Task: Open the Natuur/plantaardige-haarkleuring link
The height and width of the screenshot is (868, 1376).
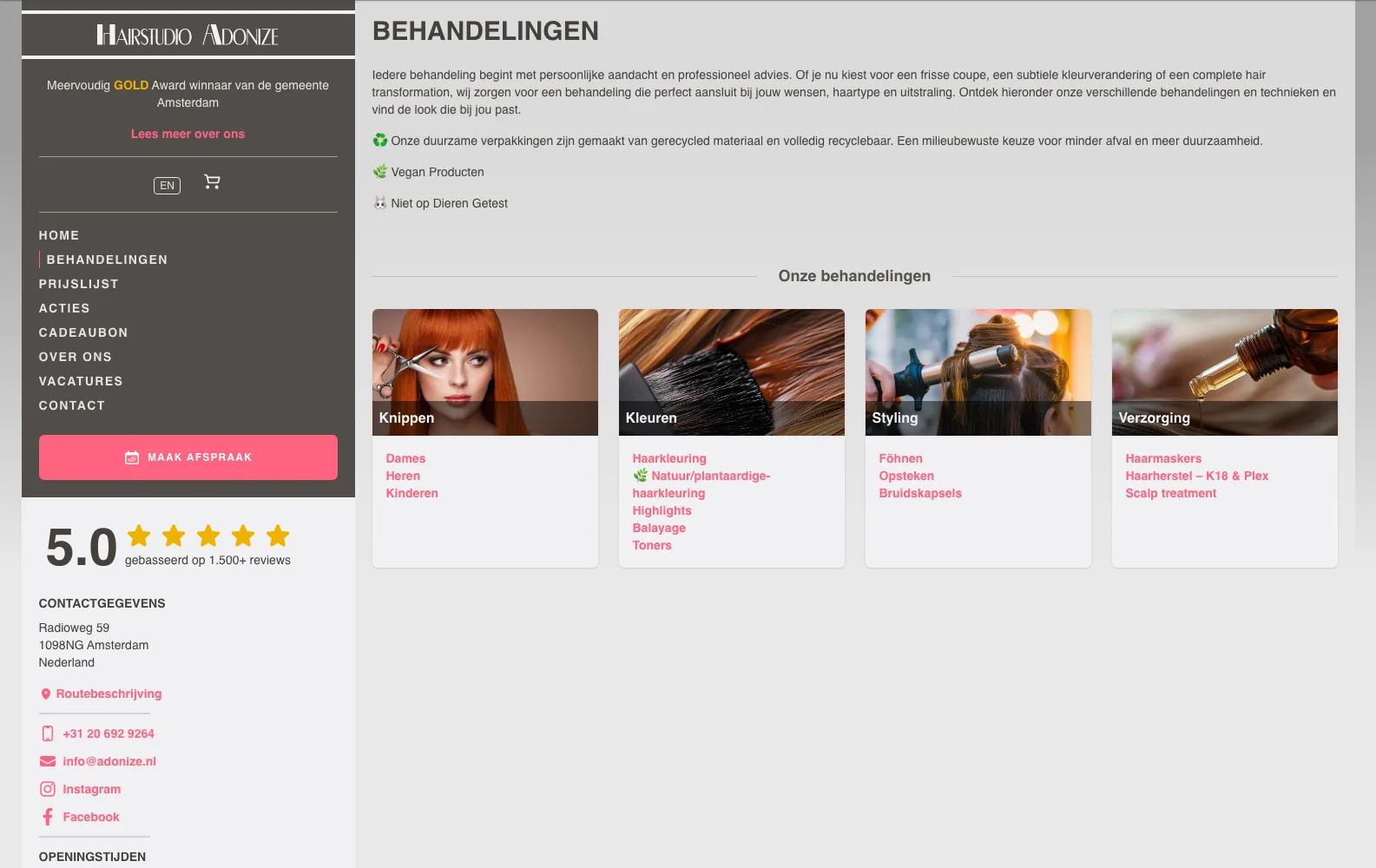Action: 701,484
